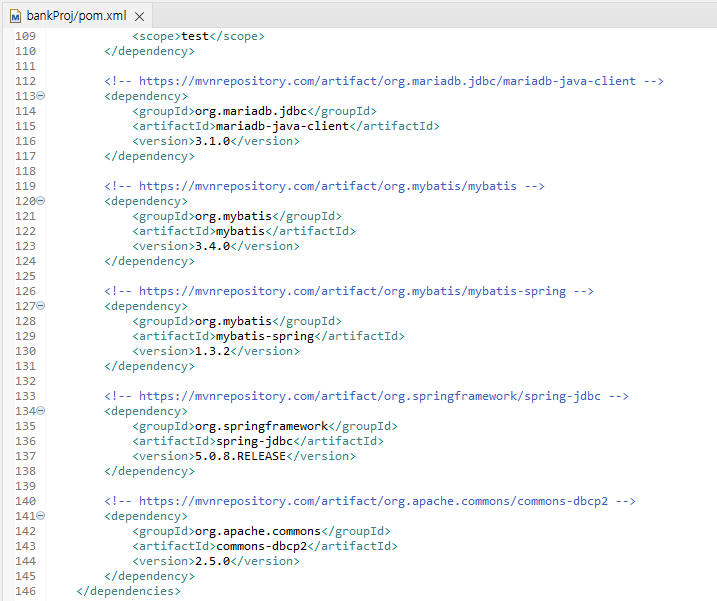
Task: Collapse the dependency block at line 127
Action: pos(41,306)
